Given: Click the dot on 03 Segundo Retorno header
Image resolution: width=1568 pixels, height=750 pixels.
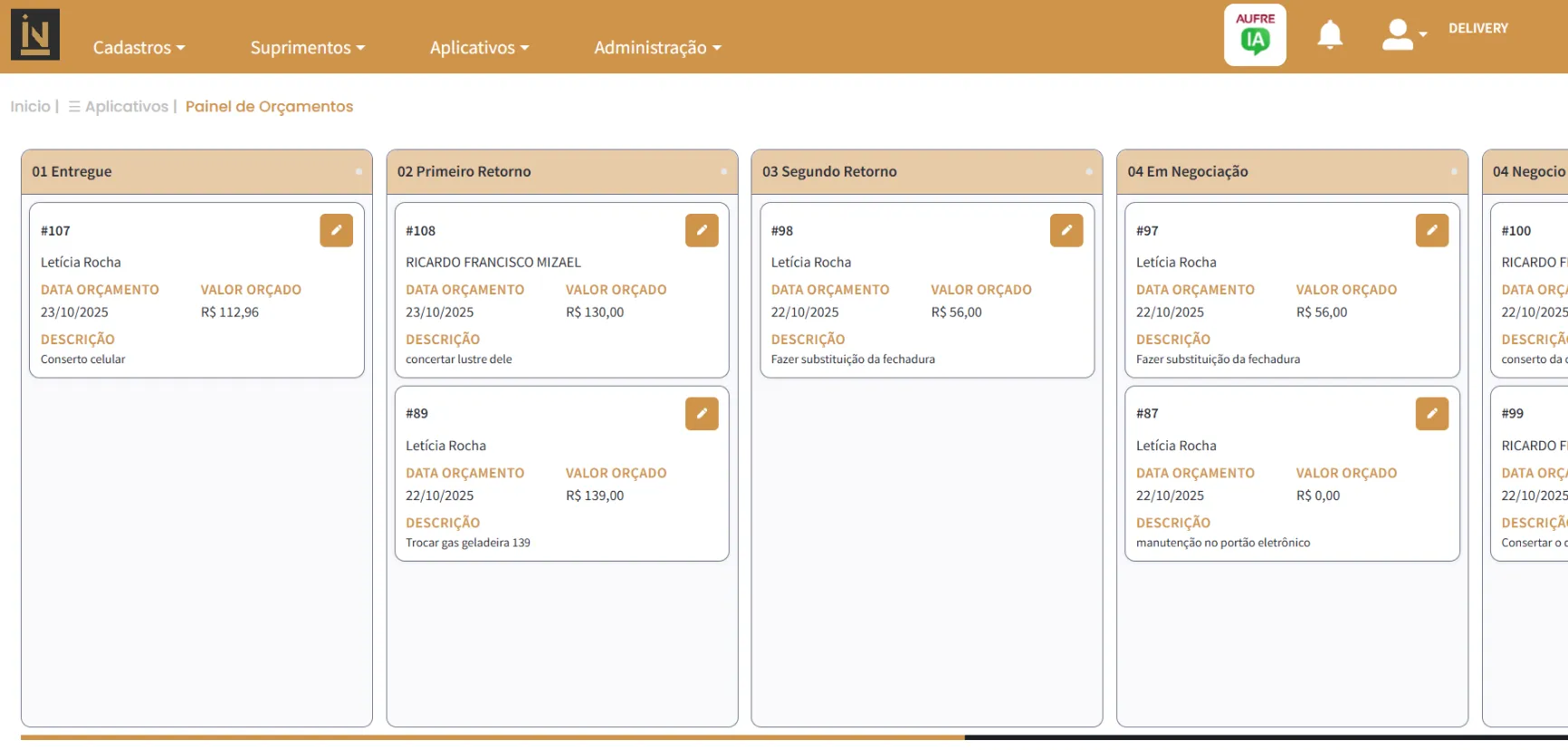Looking at the screenshot, I should pos(1088,172).
